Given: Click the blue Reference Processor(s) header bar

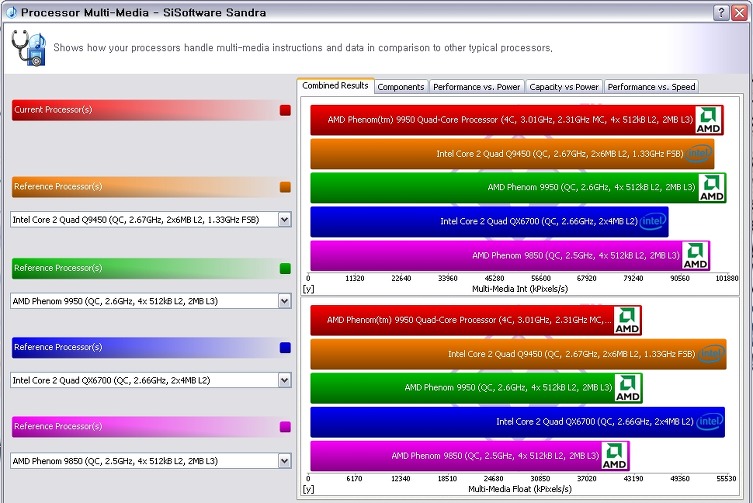Looking at the screenshot, I should coord(151,347).
